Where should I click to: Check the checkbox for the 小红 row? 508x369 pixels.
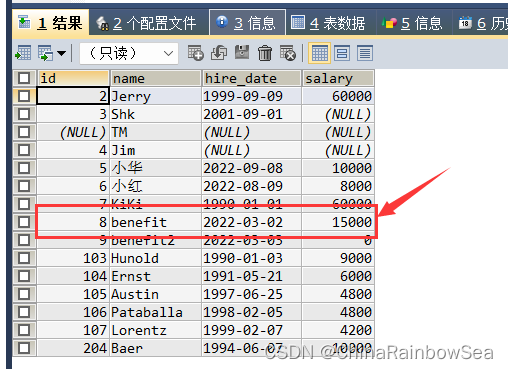pos(24,186)
